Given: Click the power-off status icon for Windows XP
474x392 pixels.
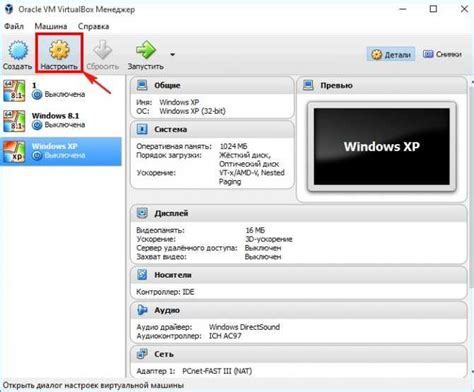Looking at the screenshot, I should (x=37, y=155).
